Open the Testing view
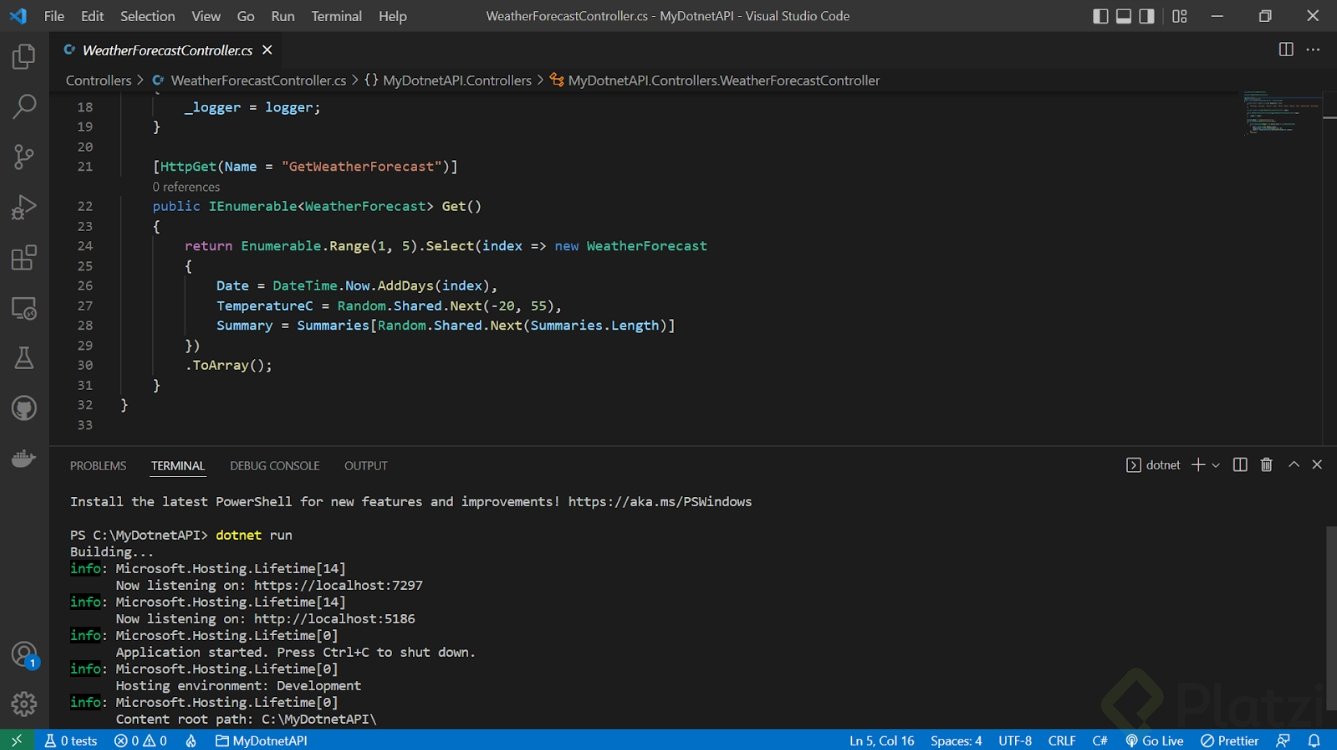Screen dimensions: 1337x750 (x=24, y=357)
